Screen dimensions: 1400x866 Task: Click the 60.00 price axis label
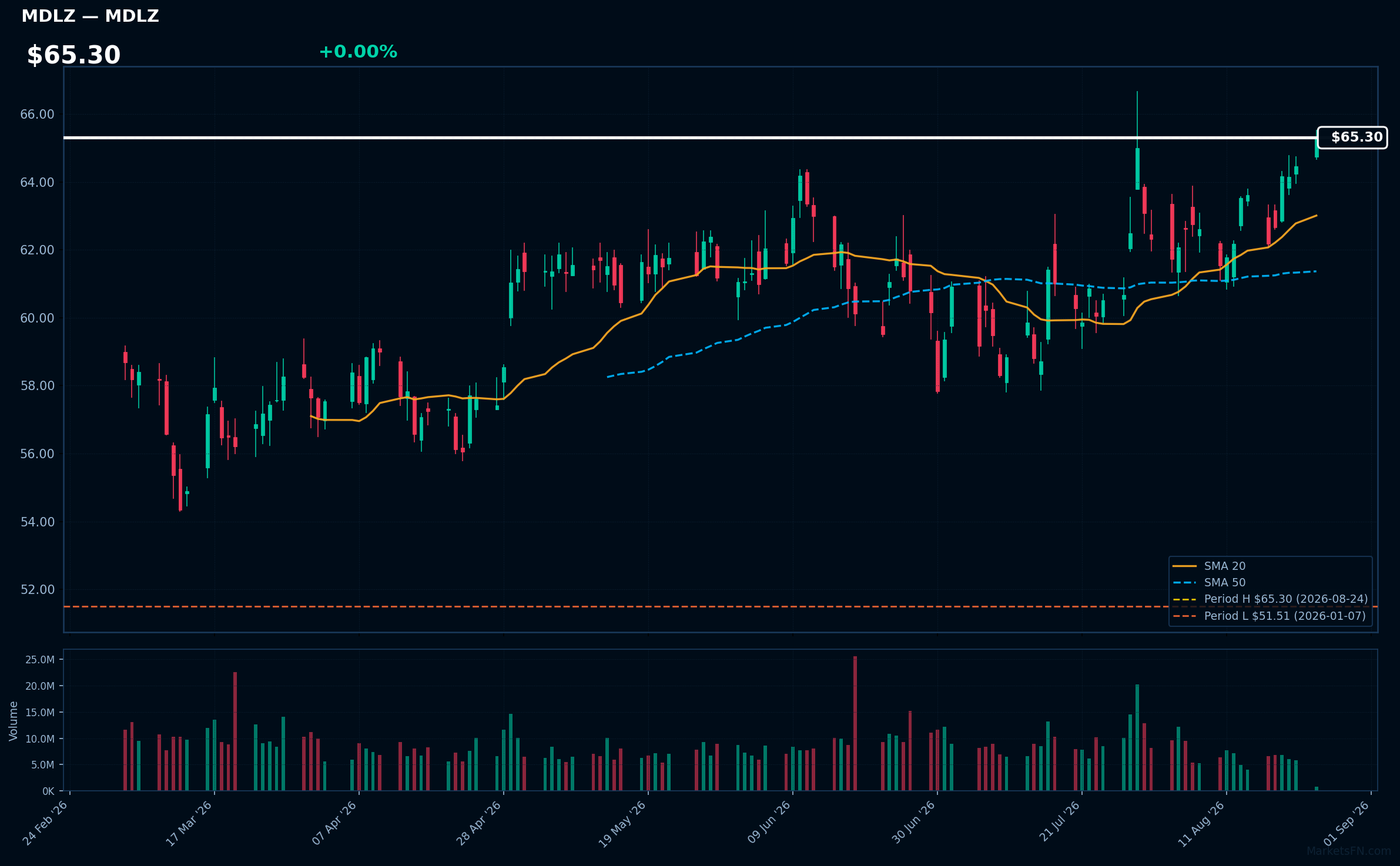[37, 318]
